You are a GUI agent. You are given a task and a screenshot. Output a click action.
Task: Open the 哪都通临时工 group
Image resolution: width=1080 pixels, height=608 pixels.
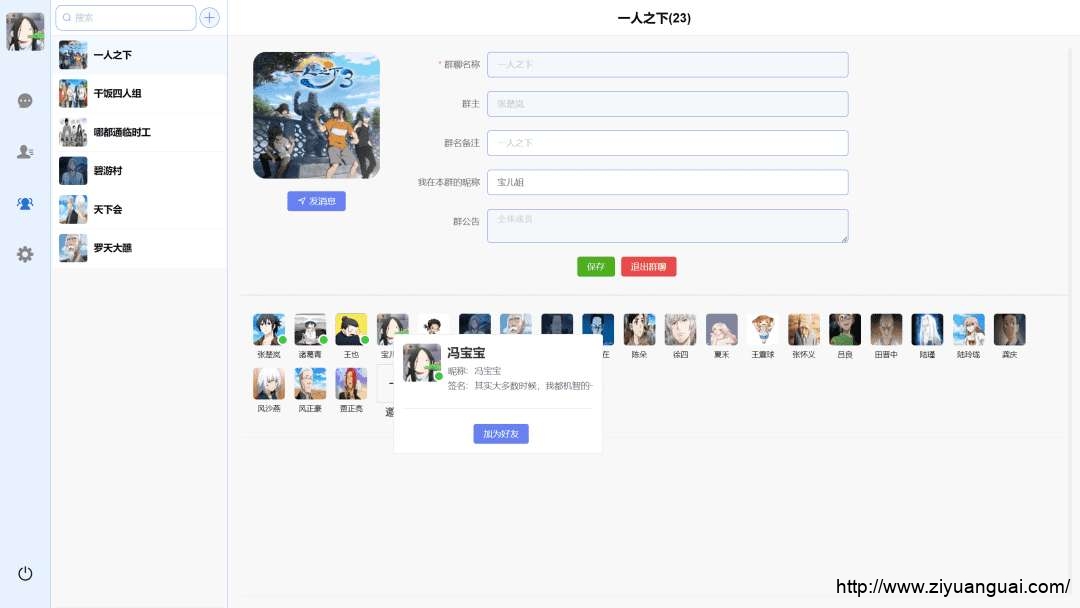click(x=139, y=132)
